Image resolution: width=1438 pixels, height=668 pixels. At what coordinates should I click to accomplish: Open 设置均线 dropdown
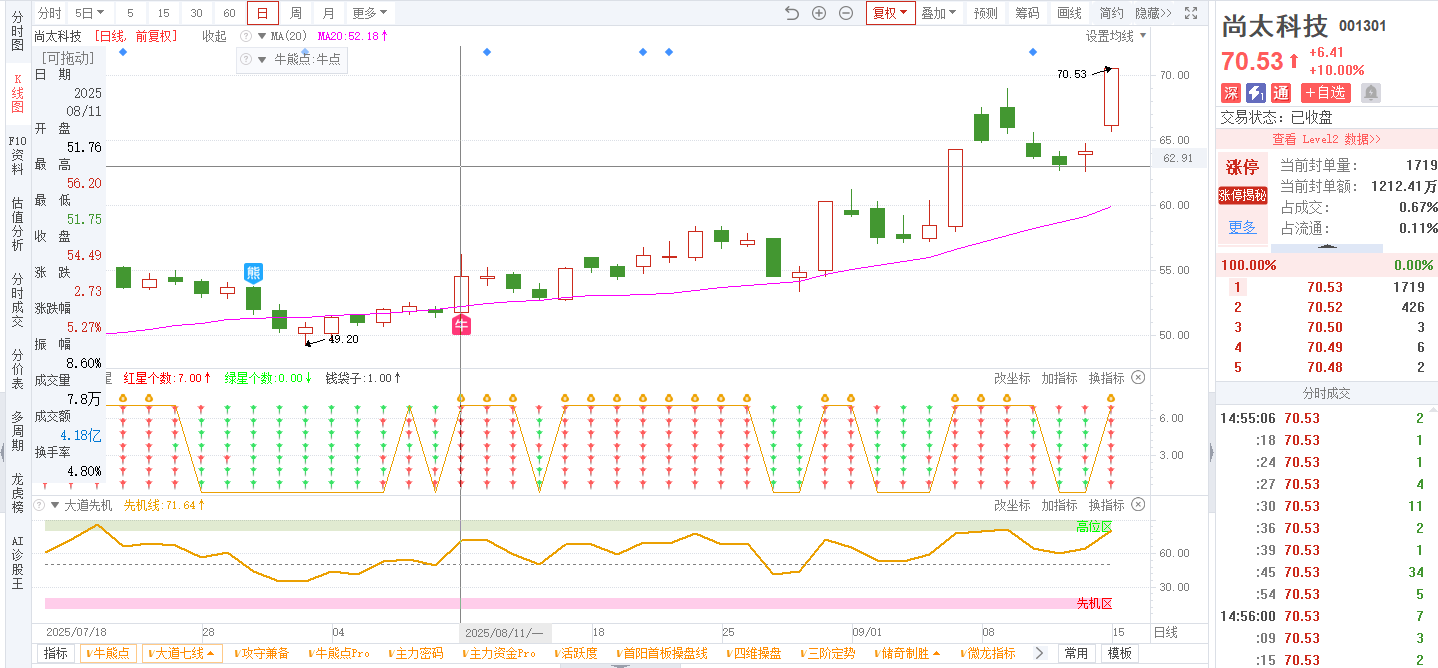click(1116, 36)
